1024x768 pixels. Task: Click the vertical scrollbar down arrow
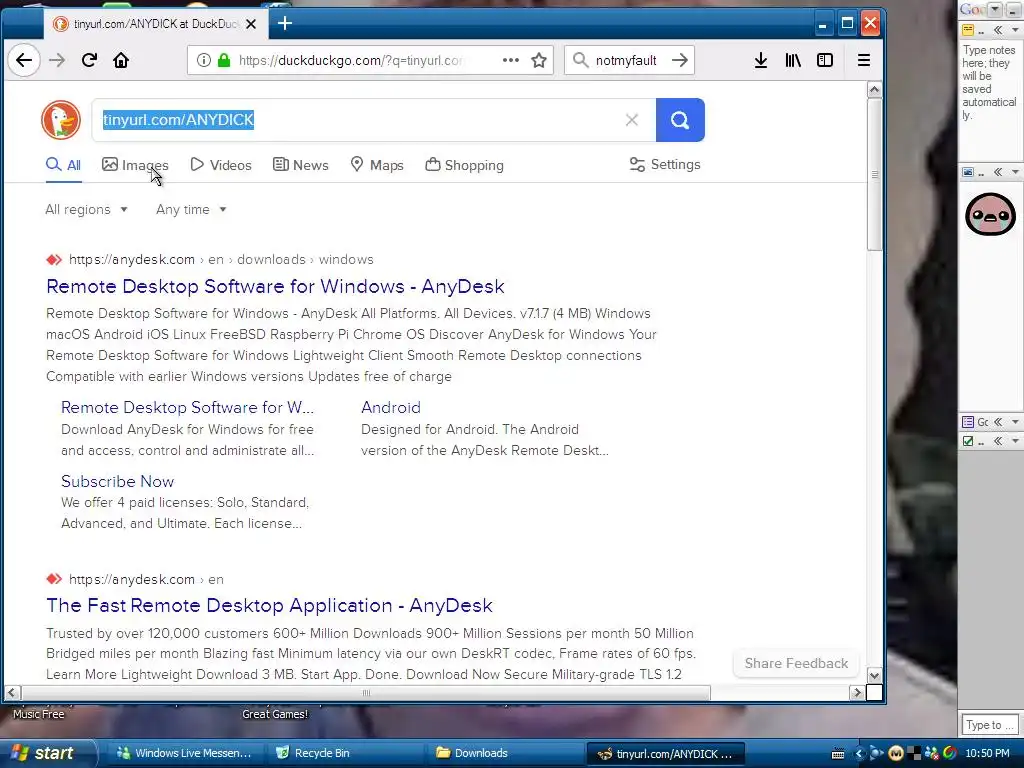click(x=874, y=675)
